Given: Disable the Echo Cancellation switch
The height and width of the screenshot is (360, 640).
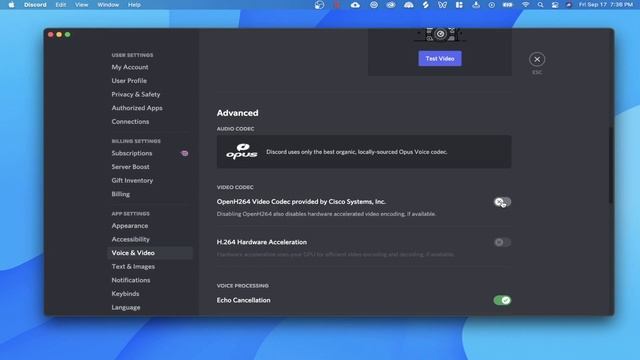Looking at the screenshot, I should (x=502, y=300).
